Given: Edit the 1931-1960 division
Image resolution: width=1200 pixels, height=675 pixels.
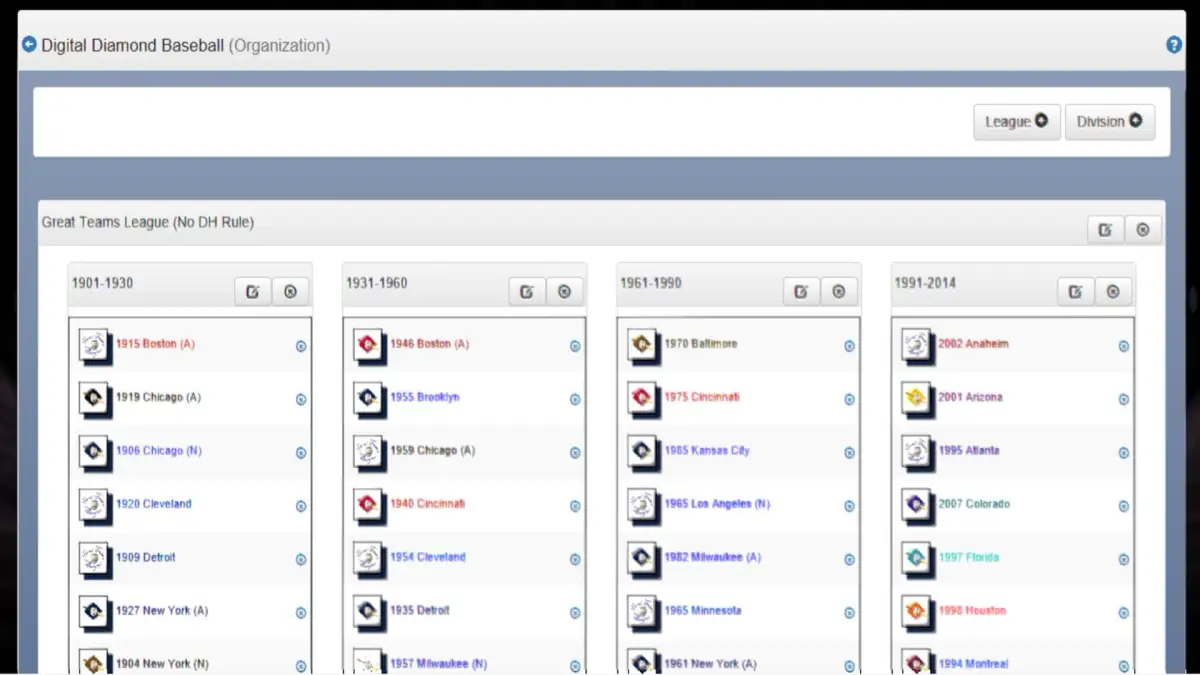Looking at the screenshot, I should tap(527, 291).
